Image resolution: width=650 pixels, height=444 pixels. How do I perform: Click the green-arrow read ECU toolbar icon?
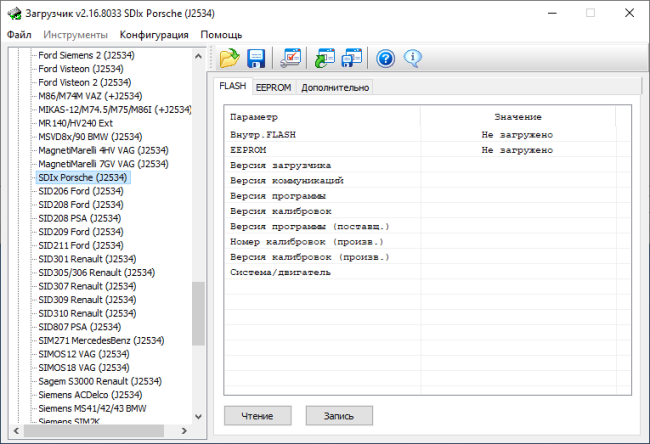click(x=325, y=58)
